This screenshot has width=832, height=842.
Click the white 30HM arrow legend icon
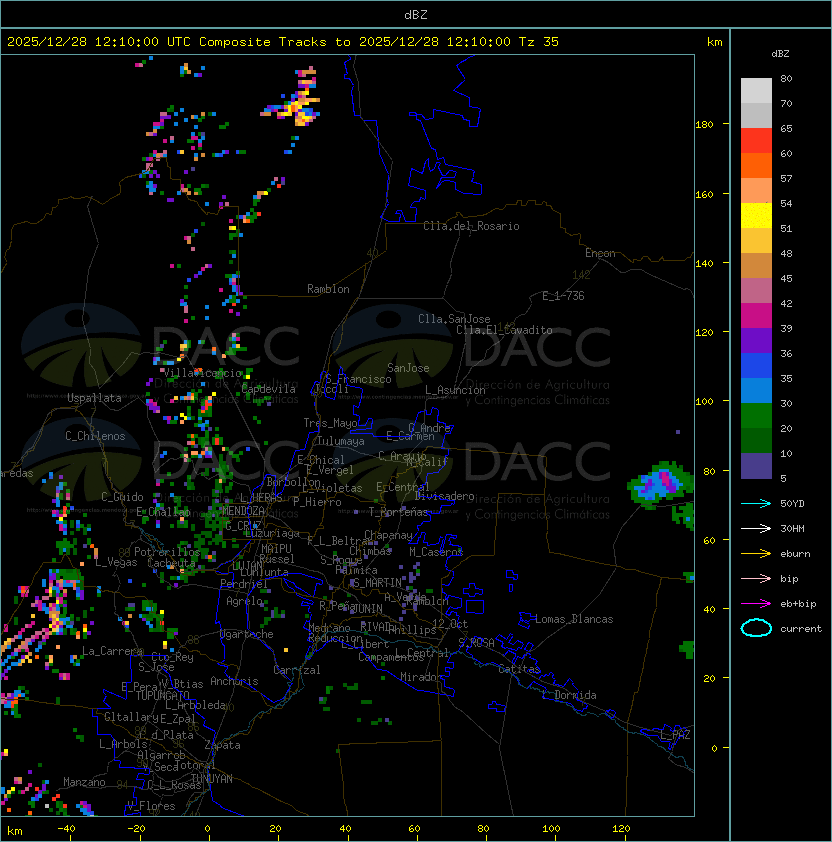click(756, 528)
